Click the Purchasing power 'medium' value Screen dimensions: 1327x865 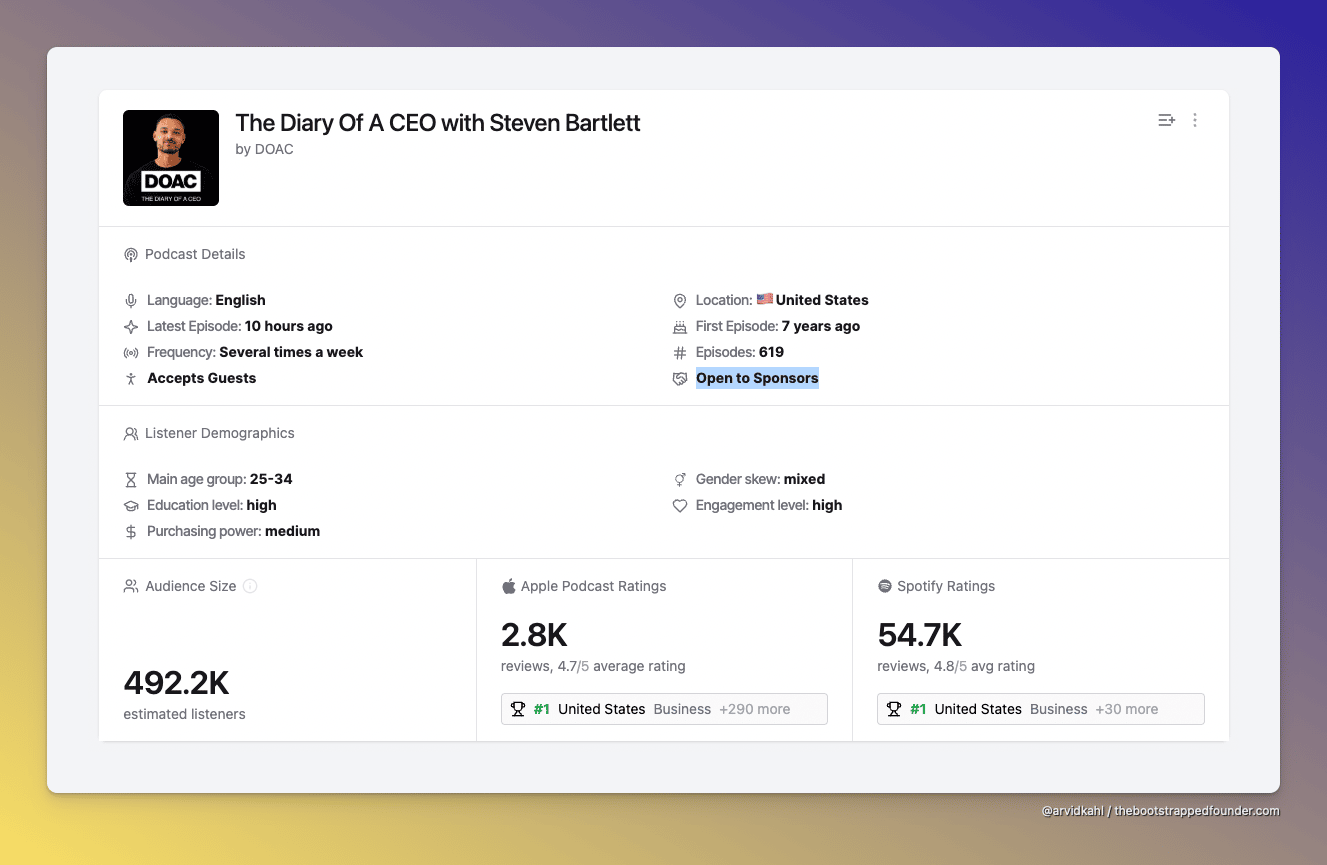pyautogui.click(x=292, y=531)
